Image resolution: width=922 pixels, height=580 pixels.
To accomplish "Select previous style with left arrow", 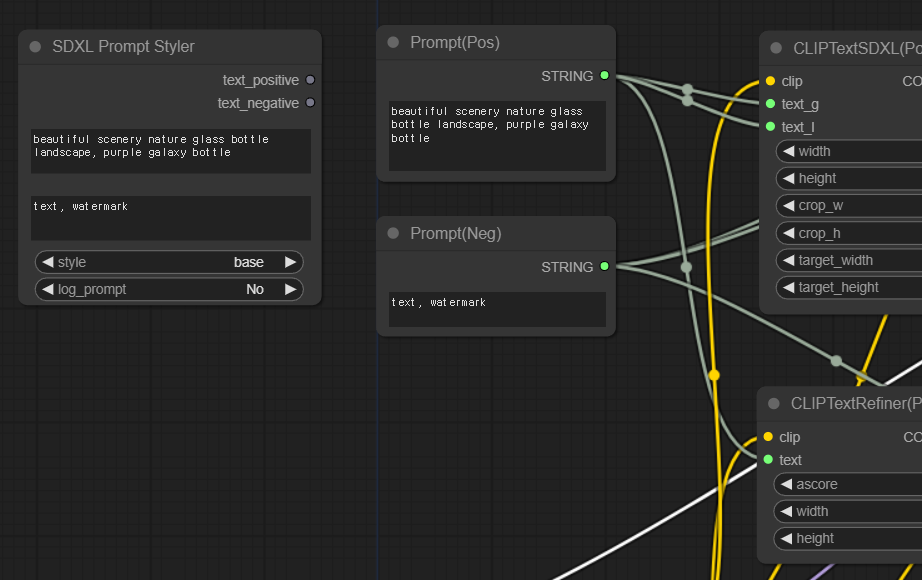I will point(48,262).
